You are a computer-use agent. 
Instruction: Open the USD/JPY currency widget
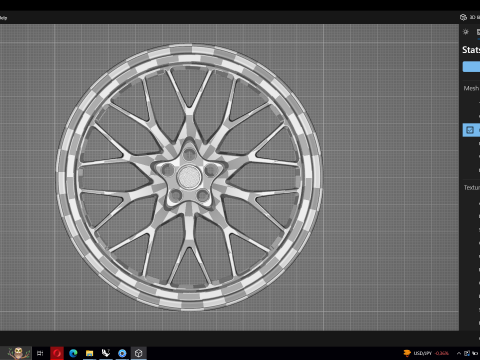[x=426, y=353]
